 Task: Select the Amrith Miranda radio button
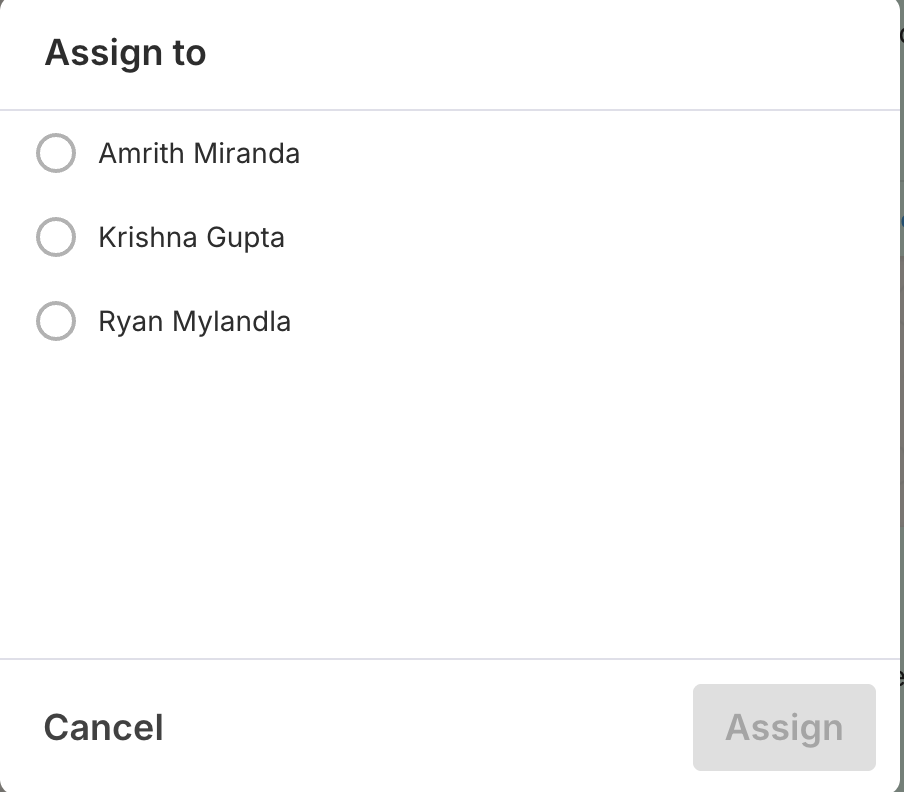tap(56, 154)
